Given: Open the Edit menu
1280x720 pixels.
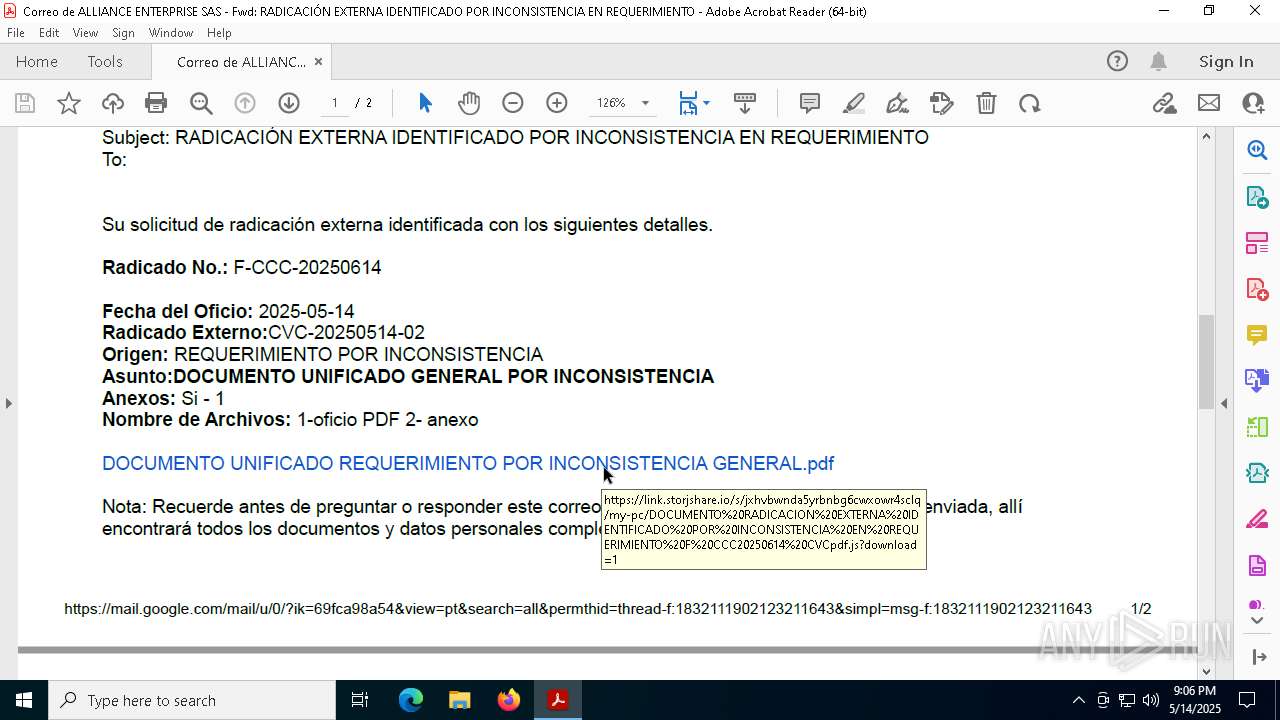Looking at the screenshot, I should click(49, 33).
